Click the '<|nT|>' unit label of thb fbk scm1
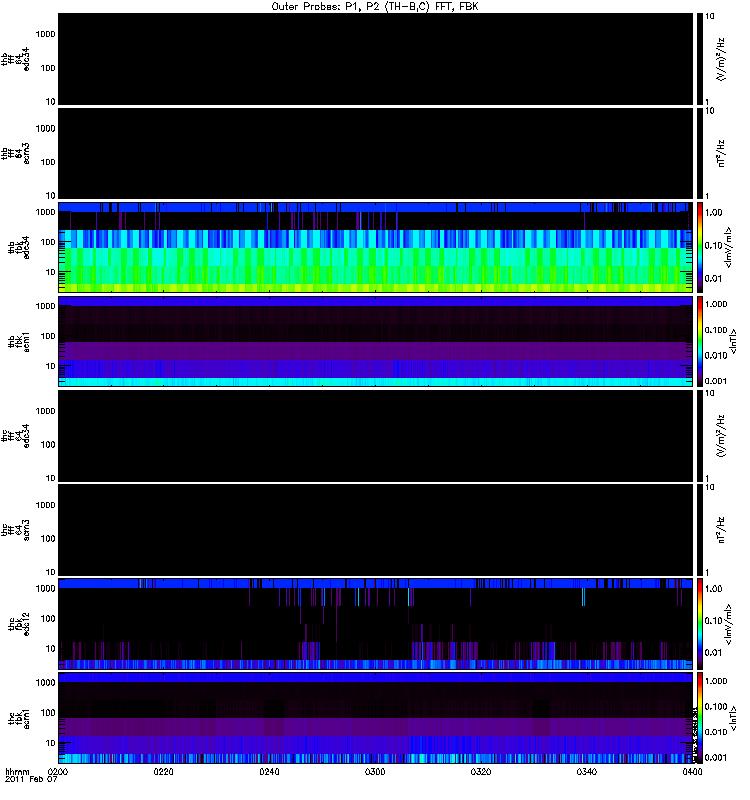750x800 pixels. (x=733, y=341)
